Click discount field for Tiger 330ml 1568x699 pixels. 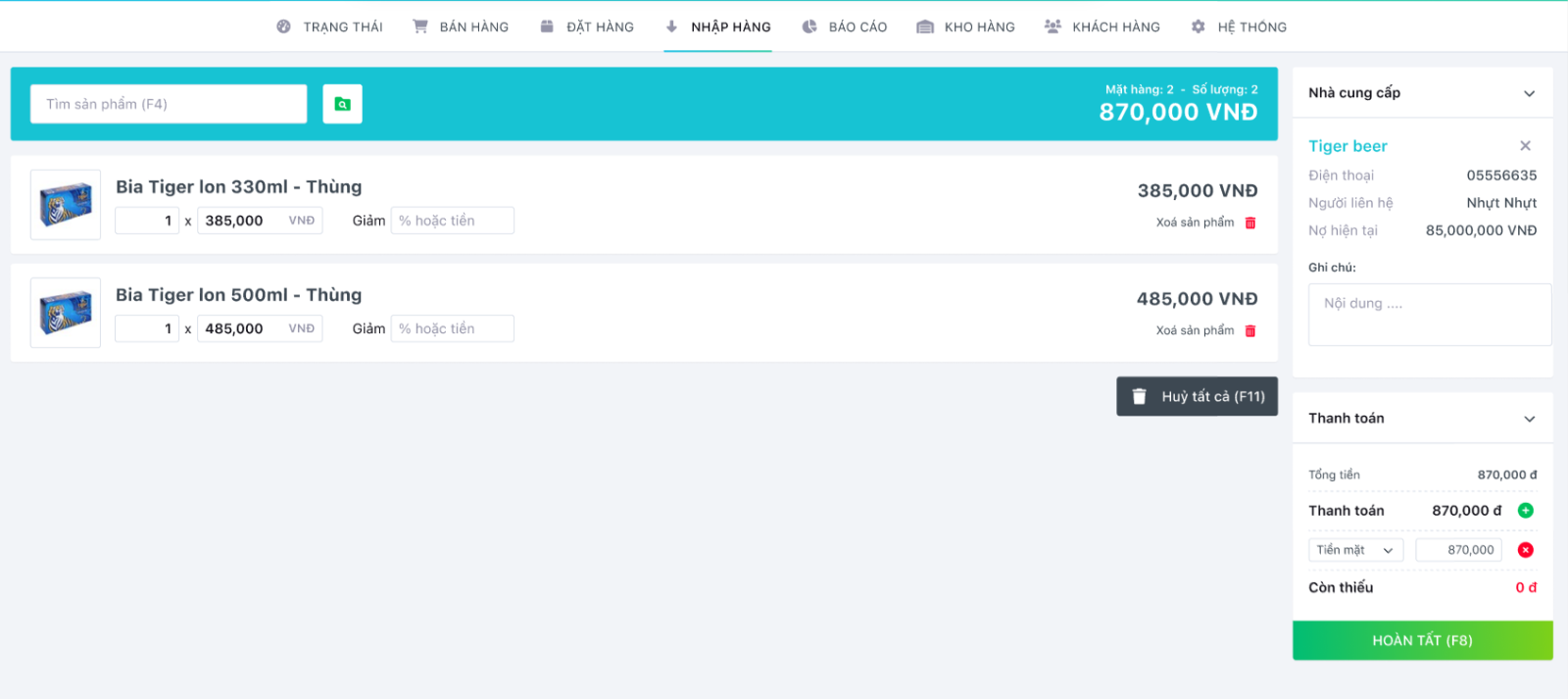(452, 221)
